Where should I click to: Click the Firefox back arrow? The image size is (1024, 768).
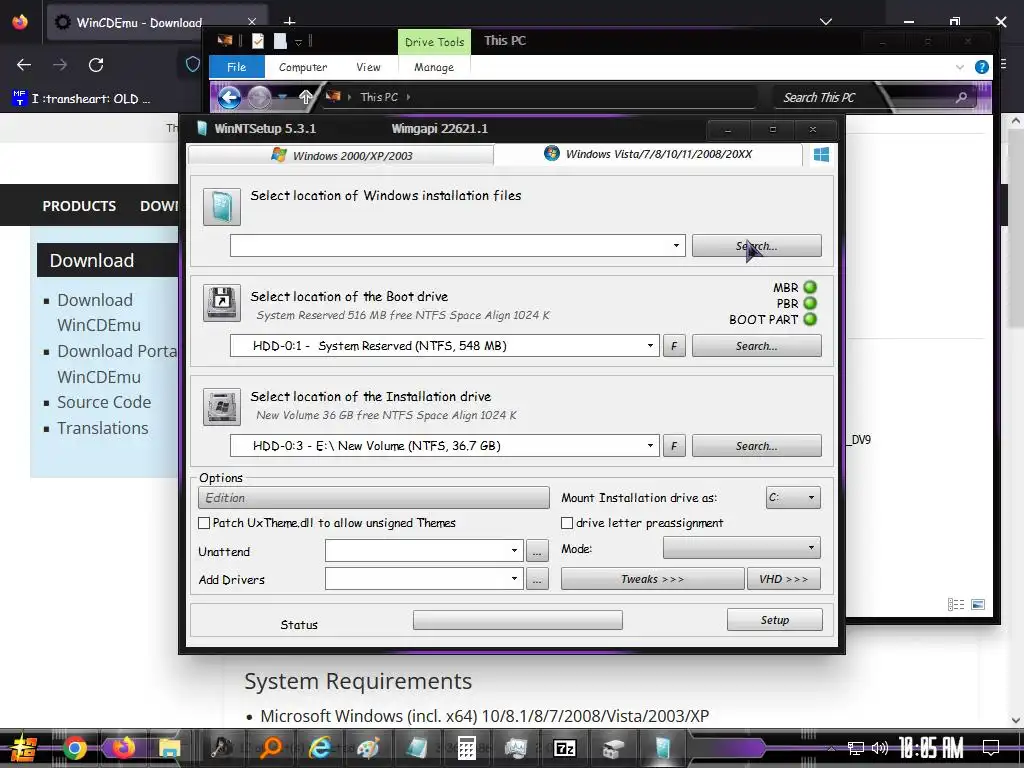coord(24,65)
